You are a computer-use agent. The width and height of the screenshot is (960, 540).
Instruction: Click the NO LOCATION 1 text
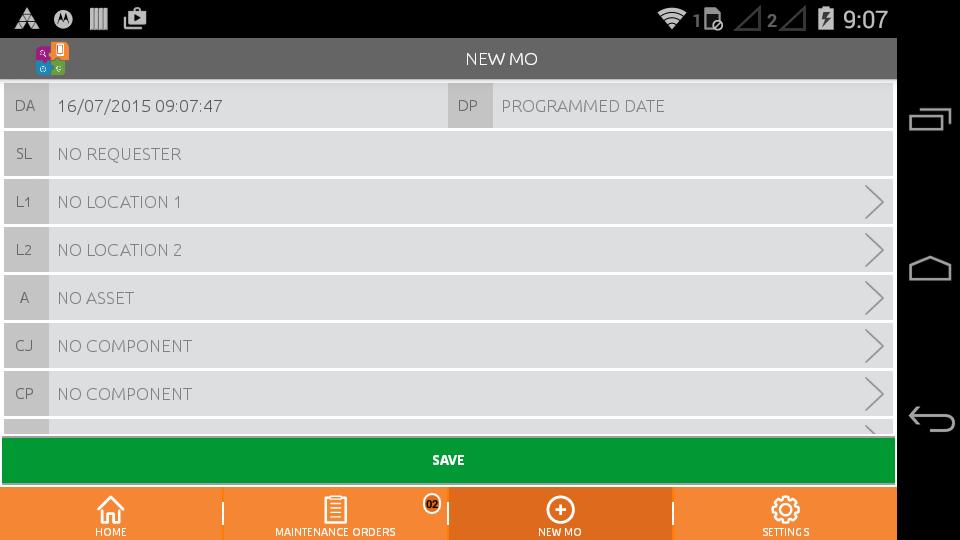click(119, 202)
